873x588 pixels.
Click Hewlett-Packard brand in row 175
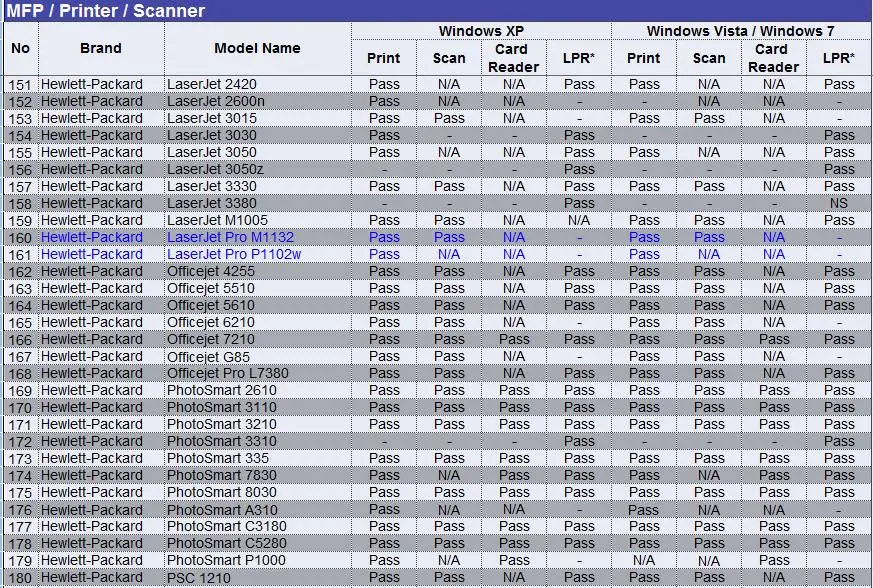coord(92,492)
